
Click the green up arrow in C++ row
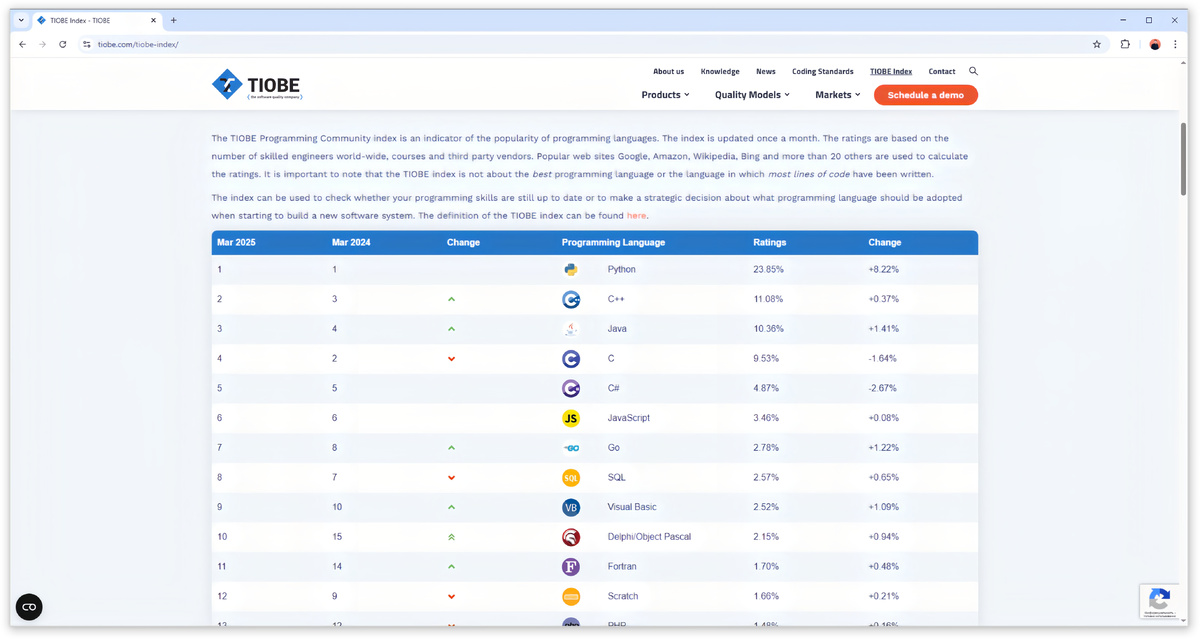tap(452, 299)
